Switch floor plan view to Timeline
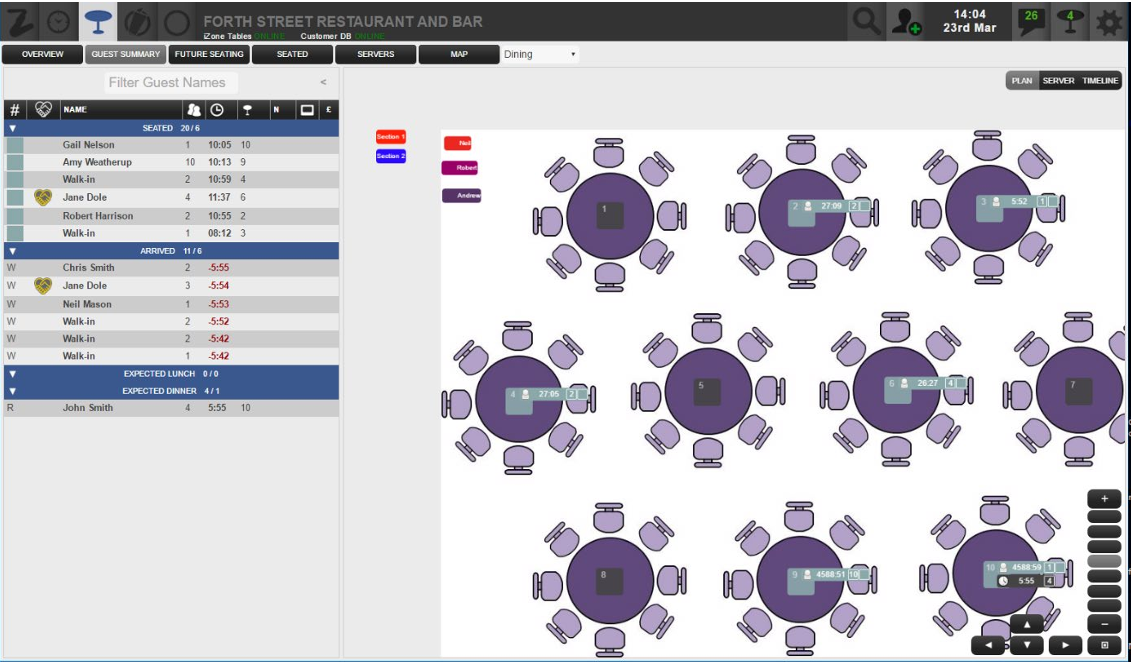Image resolution: width=1132 pixels, height=662 pixels. (1100, 81)
